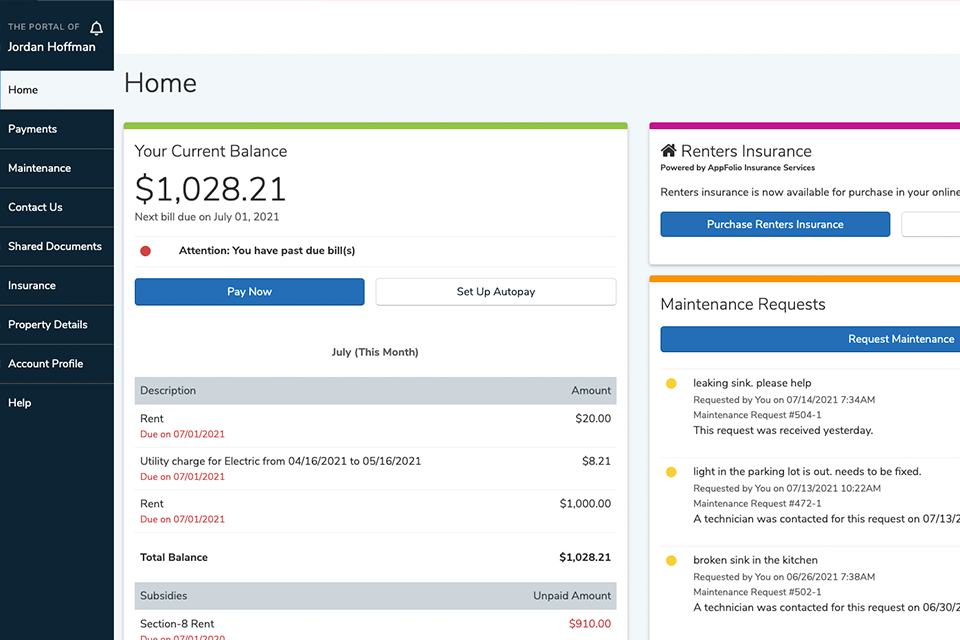Image resolution: width=960 pixels, height=640 pixels.
Task: Open Account Profile
Action: [46, 363]
